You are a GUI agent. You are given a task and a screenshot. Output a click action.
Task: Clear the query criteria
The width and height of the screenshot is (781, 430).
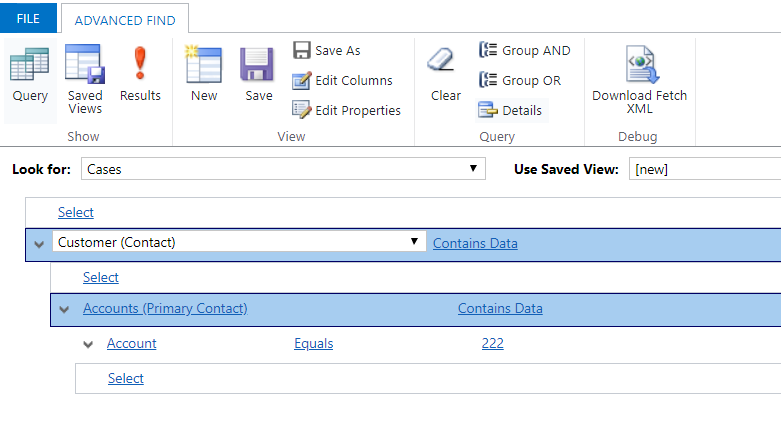[445, 75]
